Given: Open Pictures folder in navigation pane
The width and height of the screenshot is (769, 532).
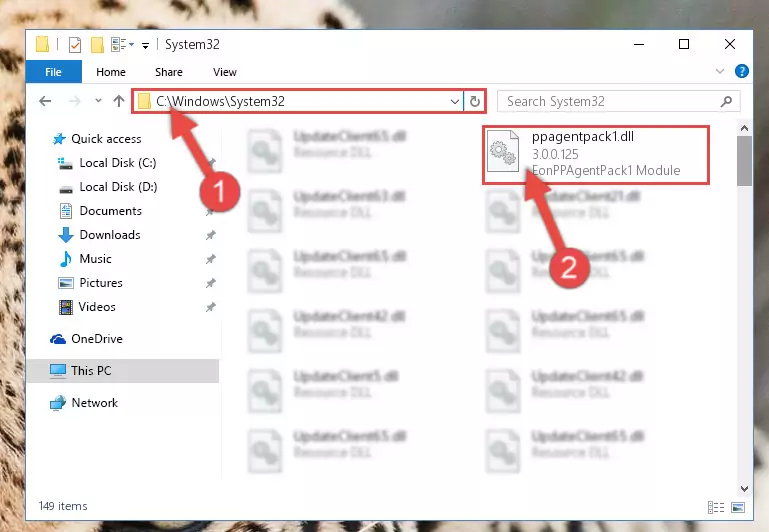Looking at the screenshot, I should point(90,283).
